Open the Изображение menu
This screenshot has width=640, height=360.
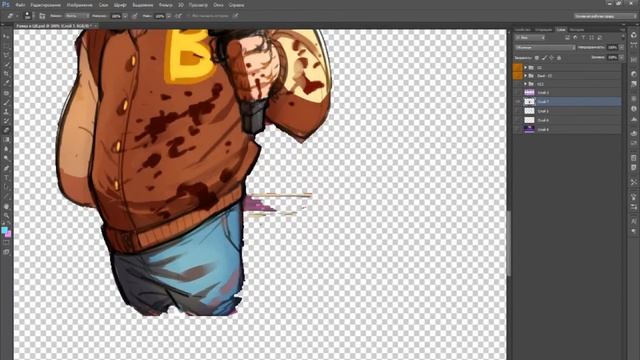coord(80,5)
